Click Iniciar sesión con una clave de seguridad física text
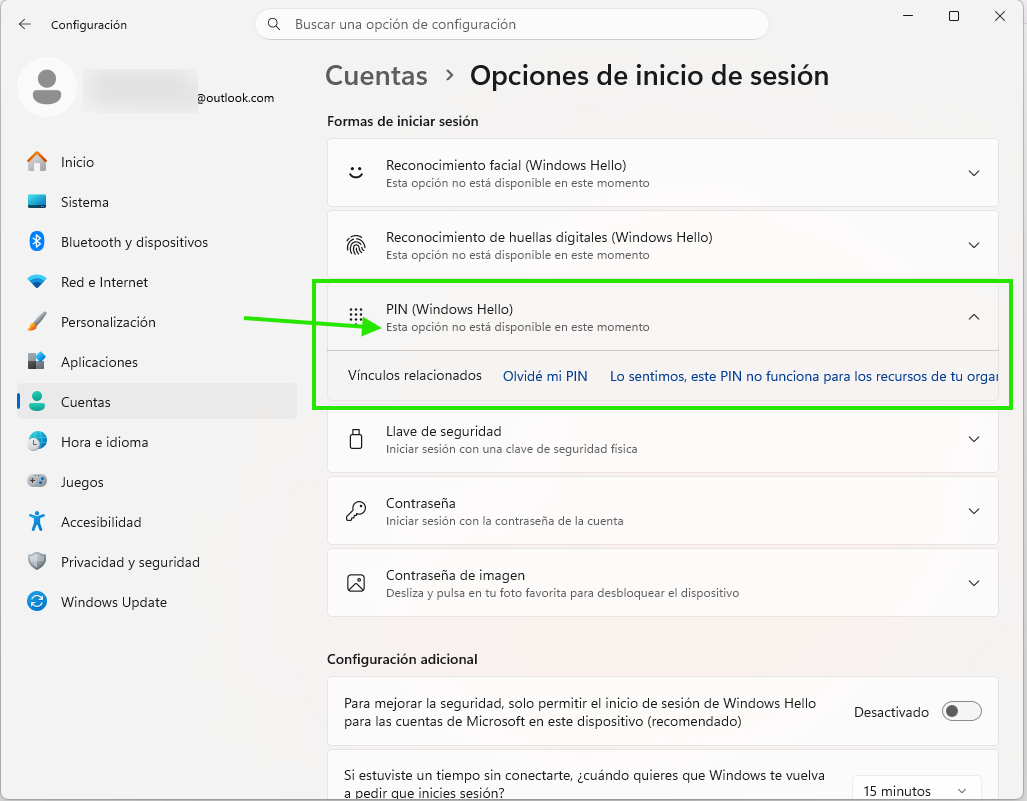This screenshot has width=1027, height=801. 512,449
